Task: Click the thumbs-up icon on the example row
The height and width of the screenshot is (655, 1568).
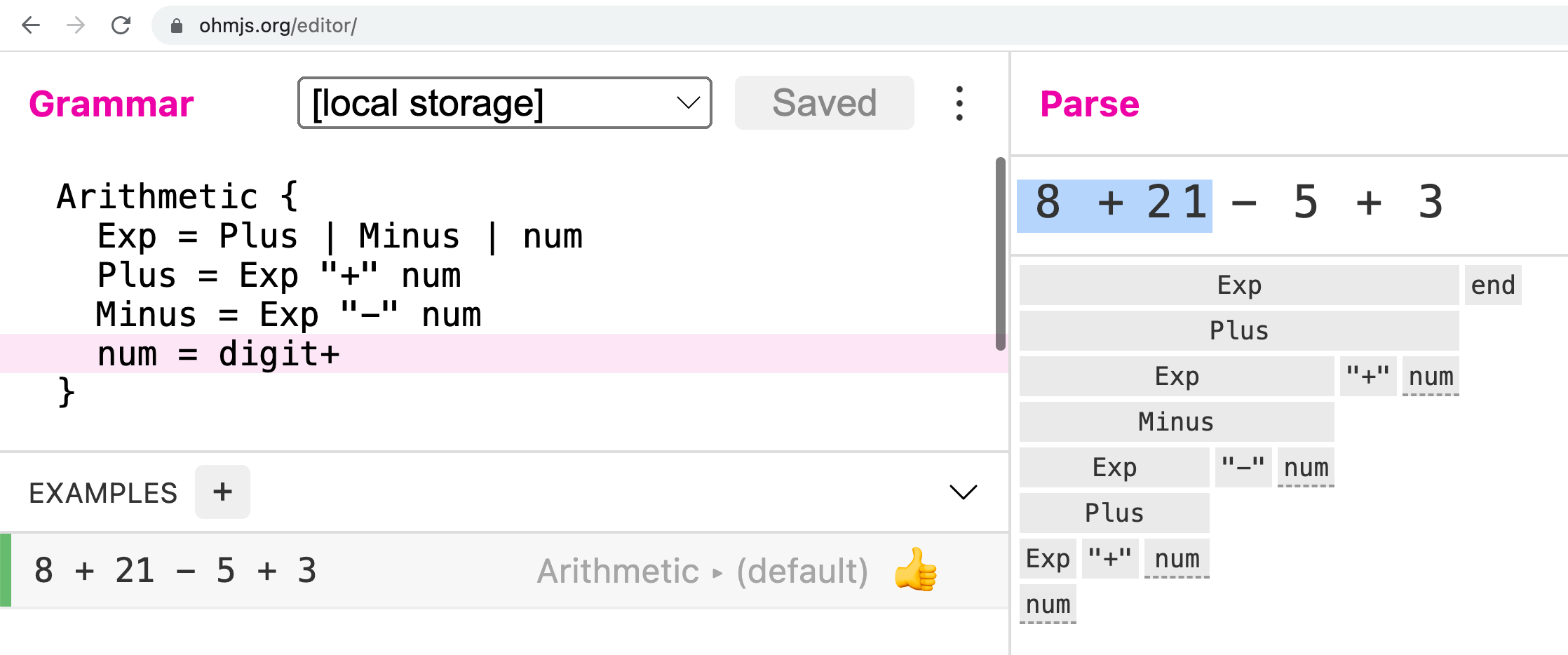Action: 914,570
